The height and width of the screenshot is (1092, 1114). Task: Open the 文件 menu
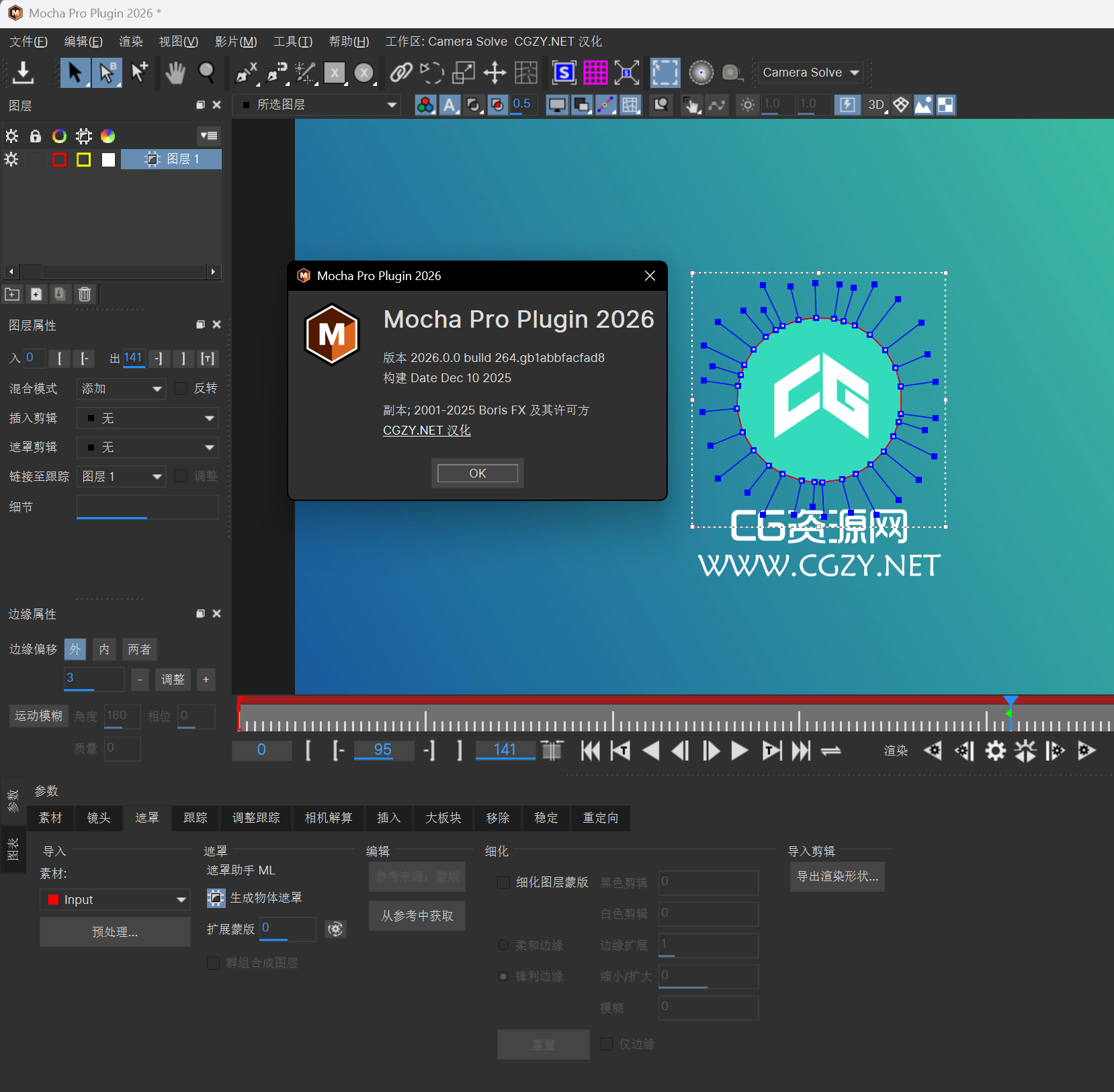[28, 42]
